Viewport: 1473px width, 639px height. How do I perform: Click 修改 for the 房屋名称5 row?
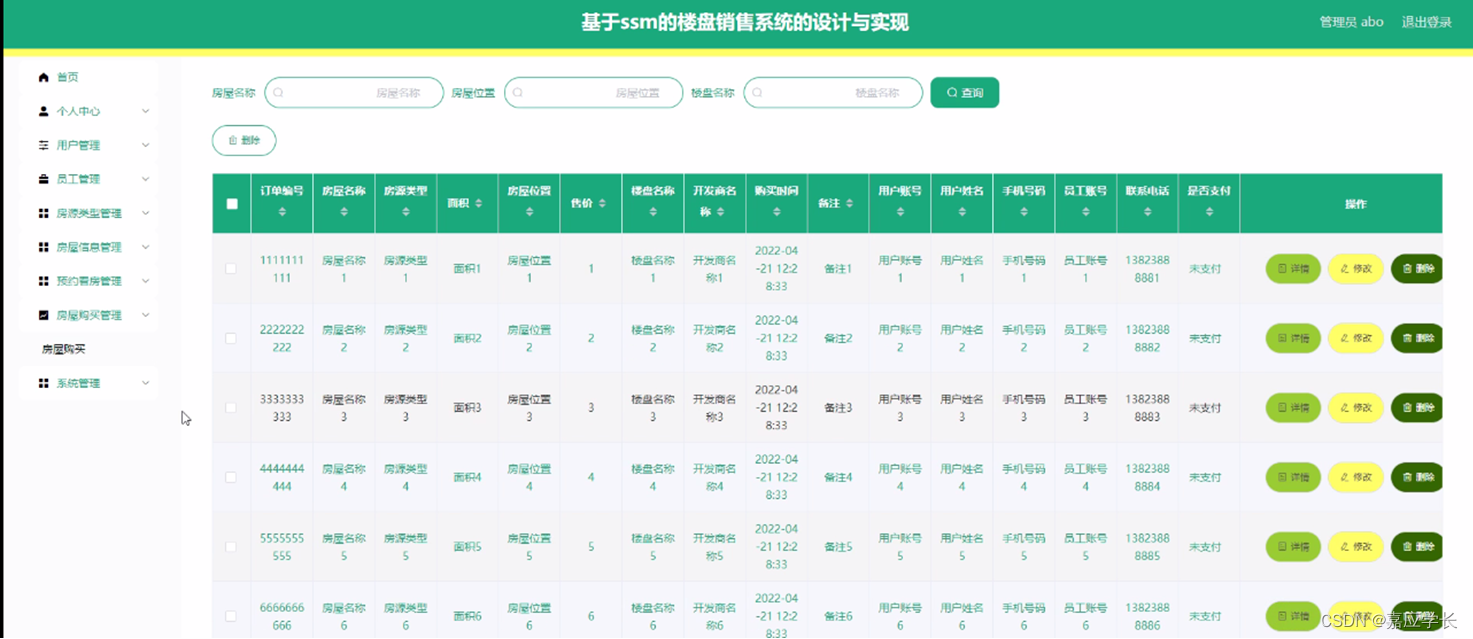click(x=1356, y=547)
